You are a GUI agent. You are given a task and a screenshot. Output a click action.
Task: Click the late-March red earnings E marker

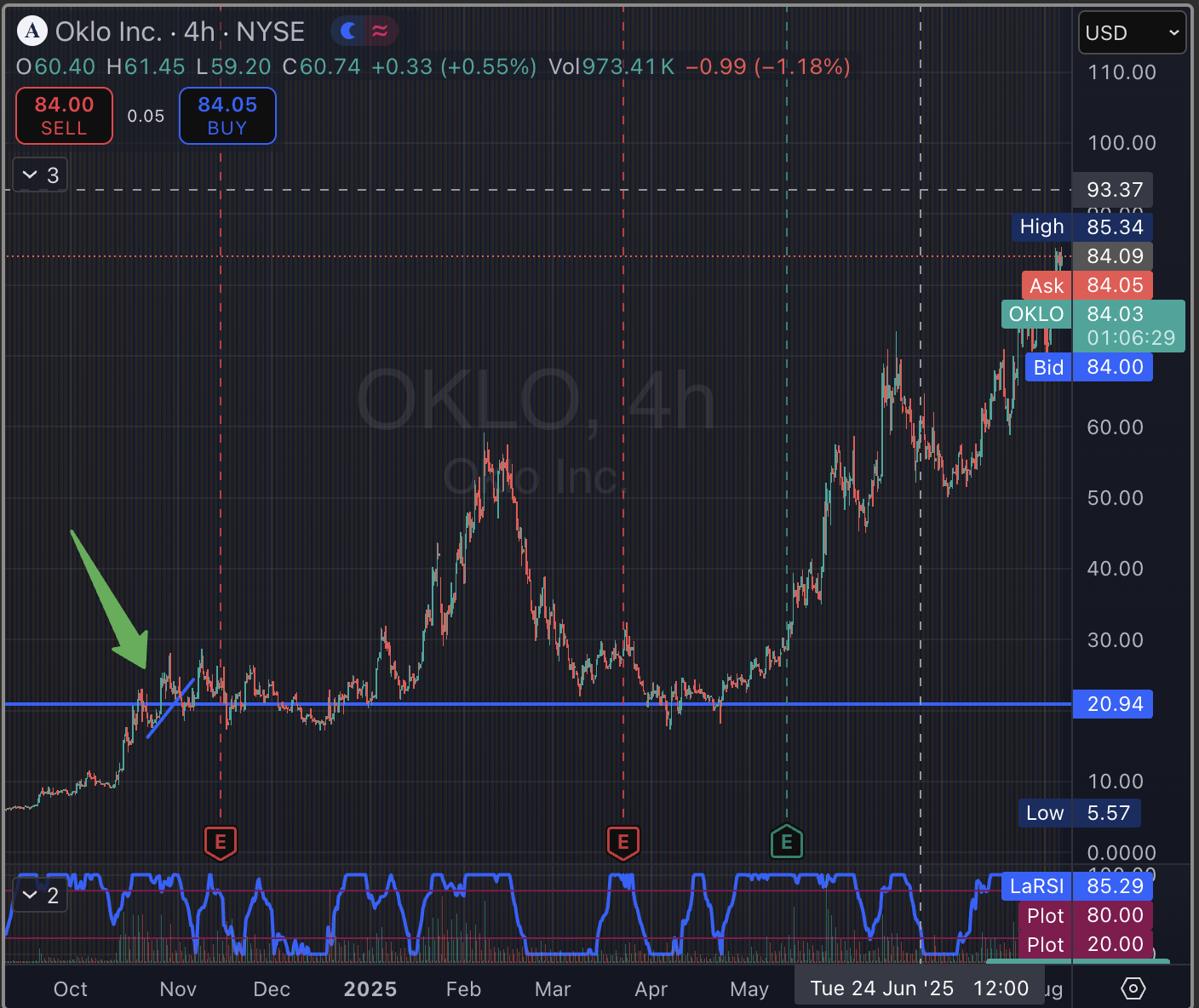pos(623,843)
